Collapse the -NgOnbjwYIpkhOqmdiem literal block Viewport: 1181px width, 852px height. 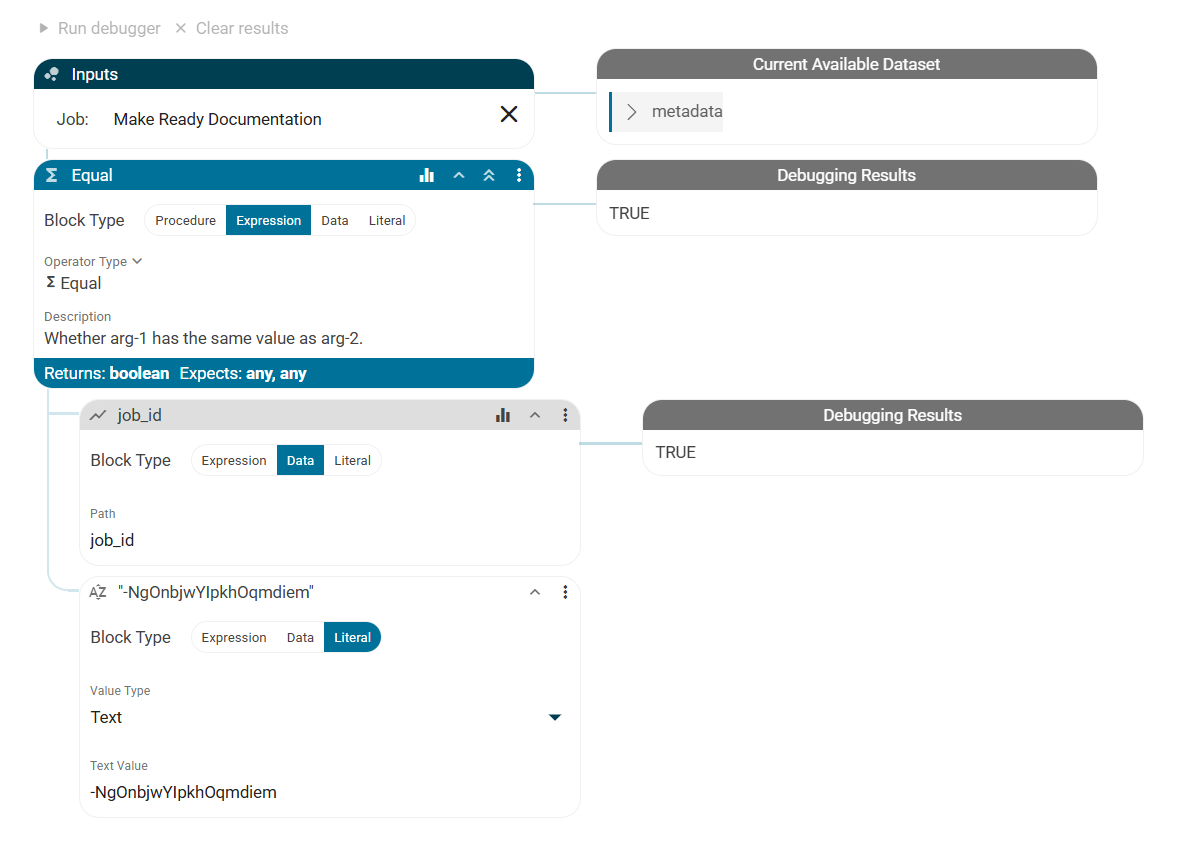[535, 592]
